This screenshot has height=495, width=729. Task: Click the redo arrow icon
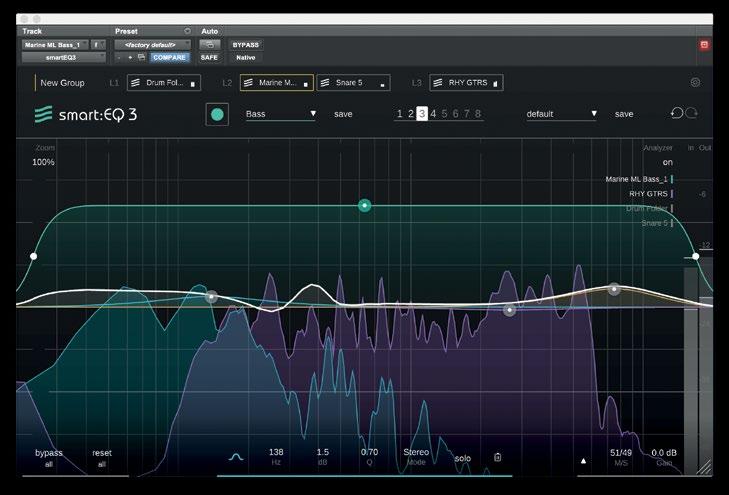click(x=691, y=113)
